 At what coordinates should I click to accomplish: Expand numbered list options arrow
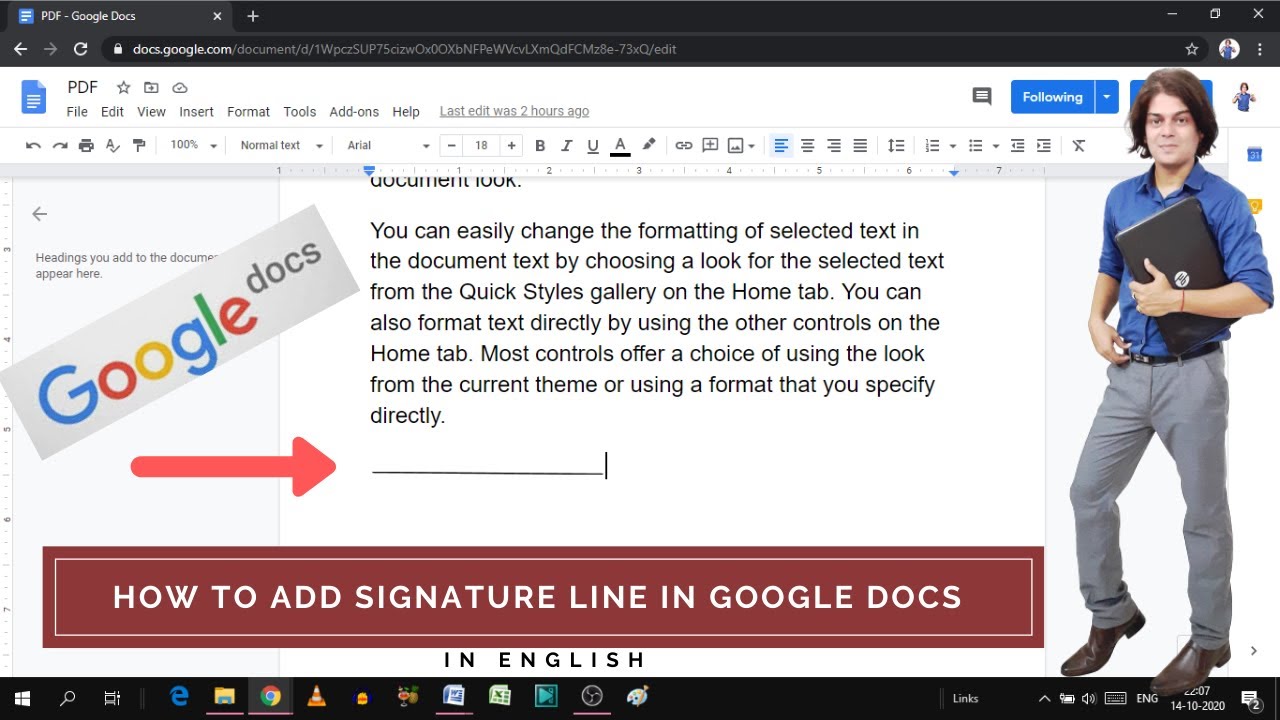click(953, 146)
